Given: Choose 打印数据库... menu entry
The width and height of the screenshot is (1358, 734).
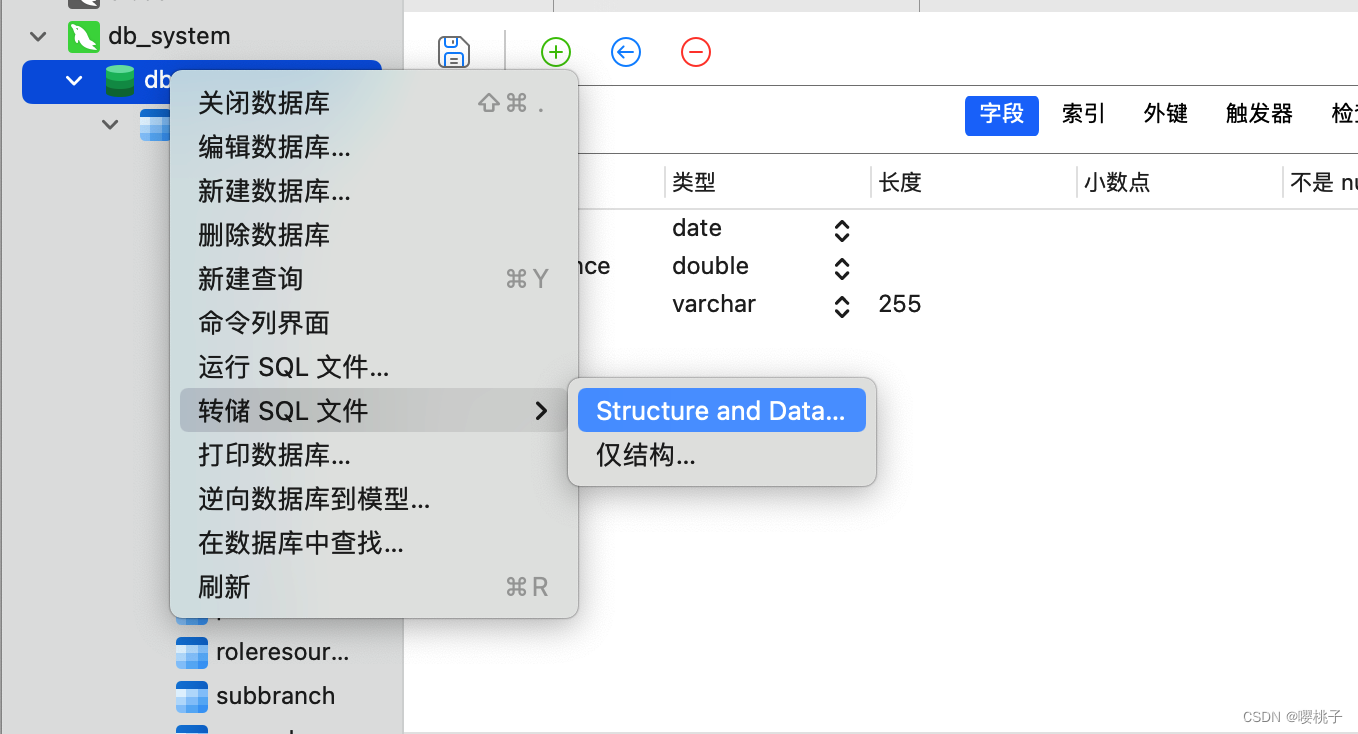Looking at the screenshot, I should point(374,455).
